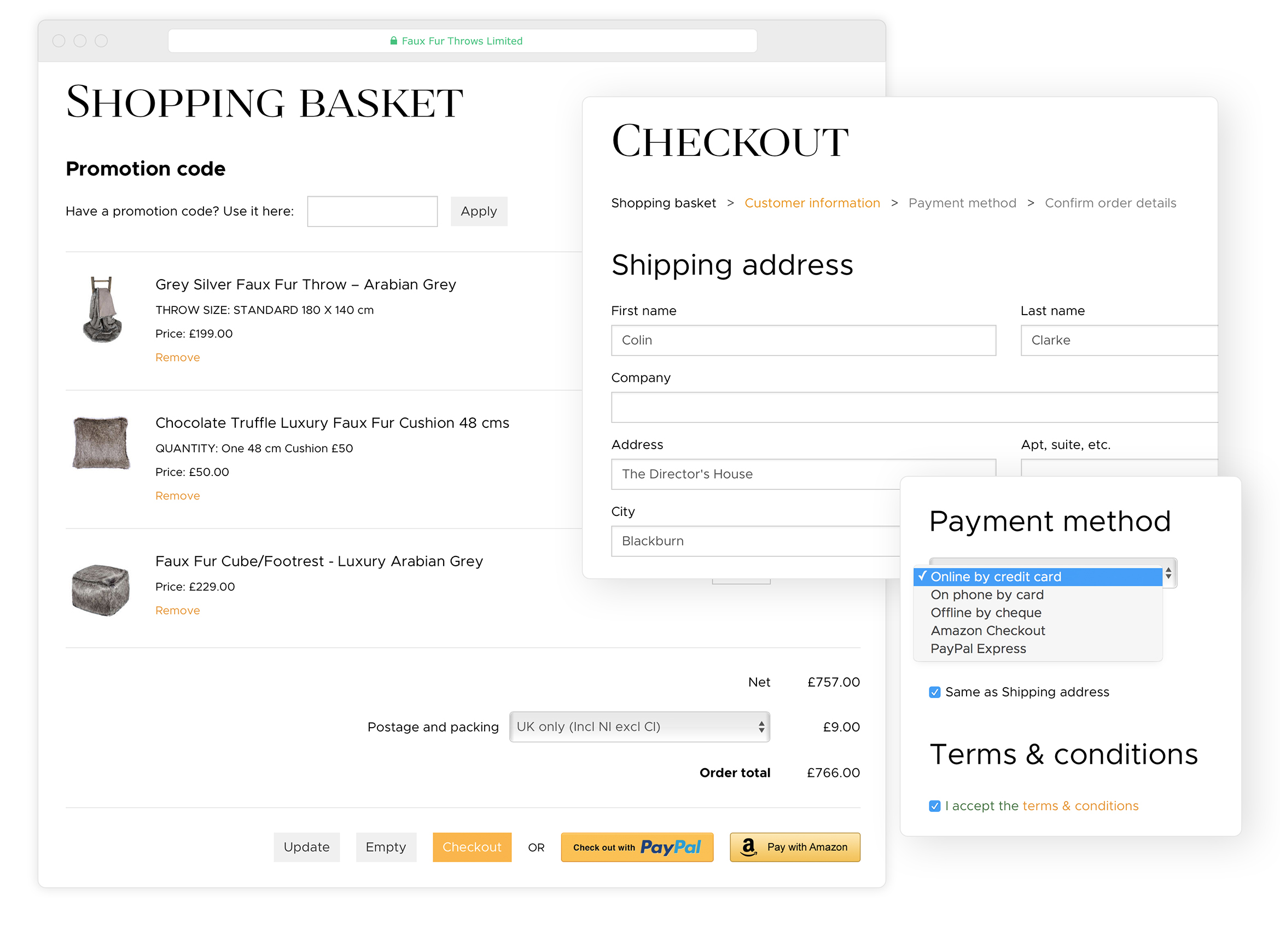Click the Amazon 'a' logo on the payment button
Viewport: 1280px width, 952px height.
coord(748,847)
